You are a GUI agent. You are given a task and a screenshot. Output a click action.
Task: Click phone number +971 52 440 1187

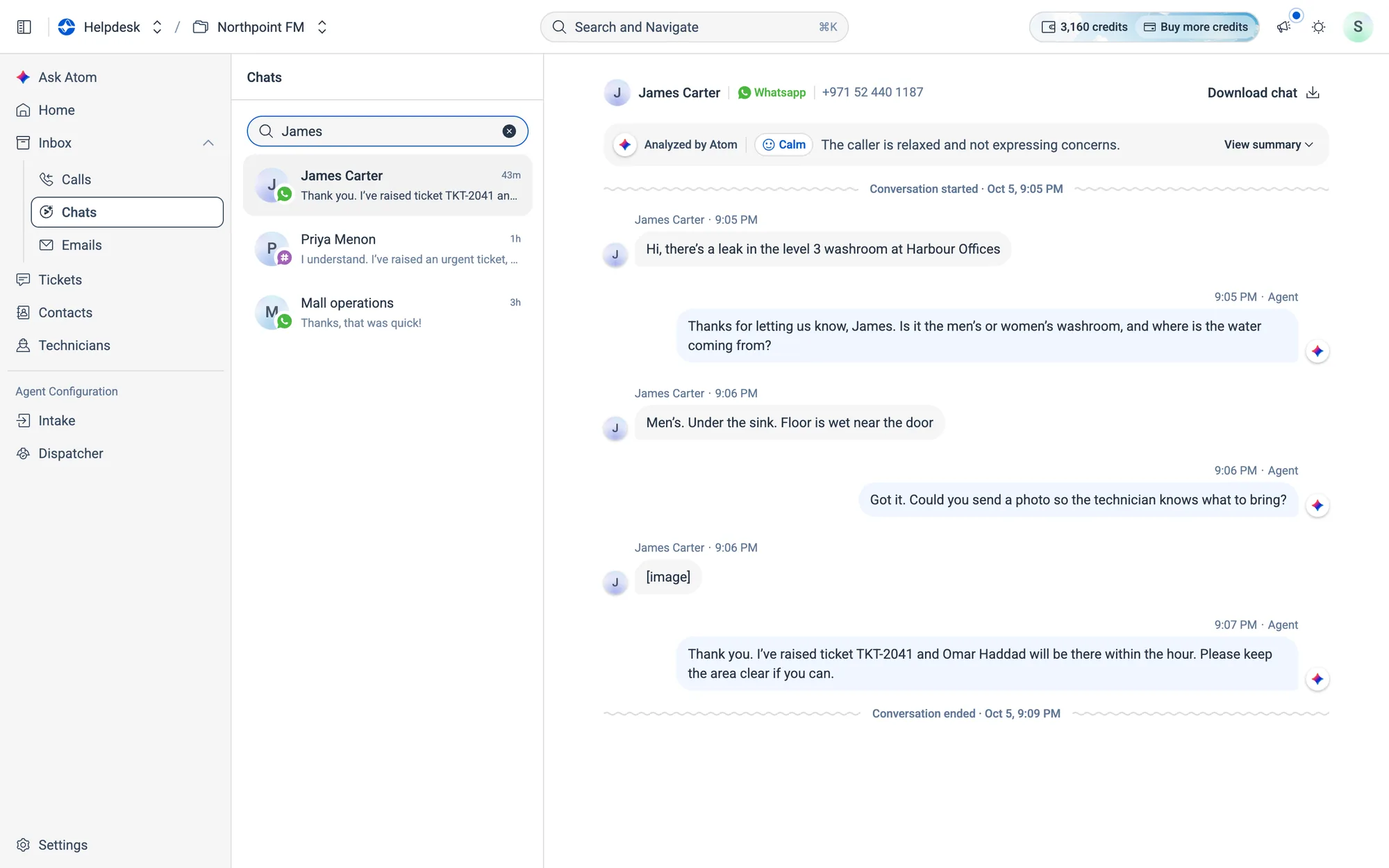click(872, 92)
